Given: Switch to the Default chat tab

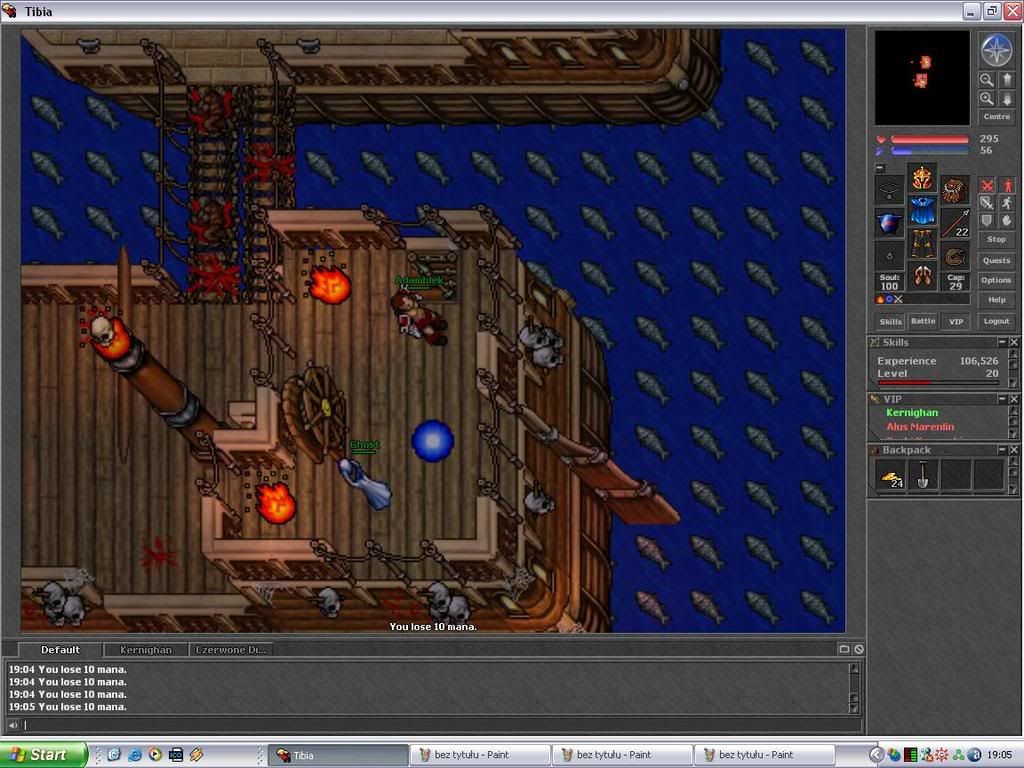Looking at the screenshot, I should pos(60,650).
